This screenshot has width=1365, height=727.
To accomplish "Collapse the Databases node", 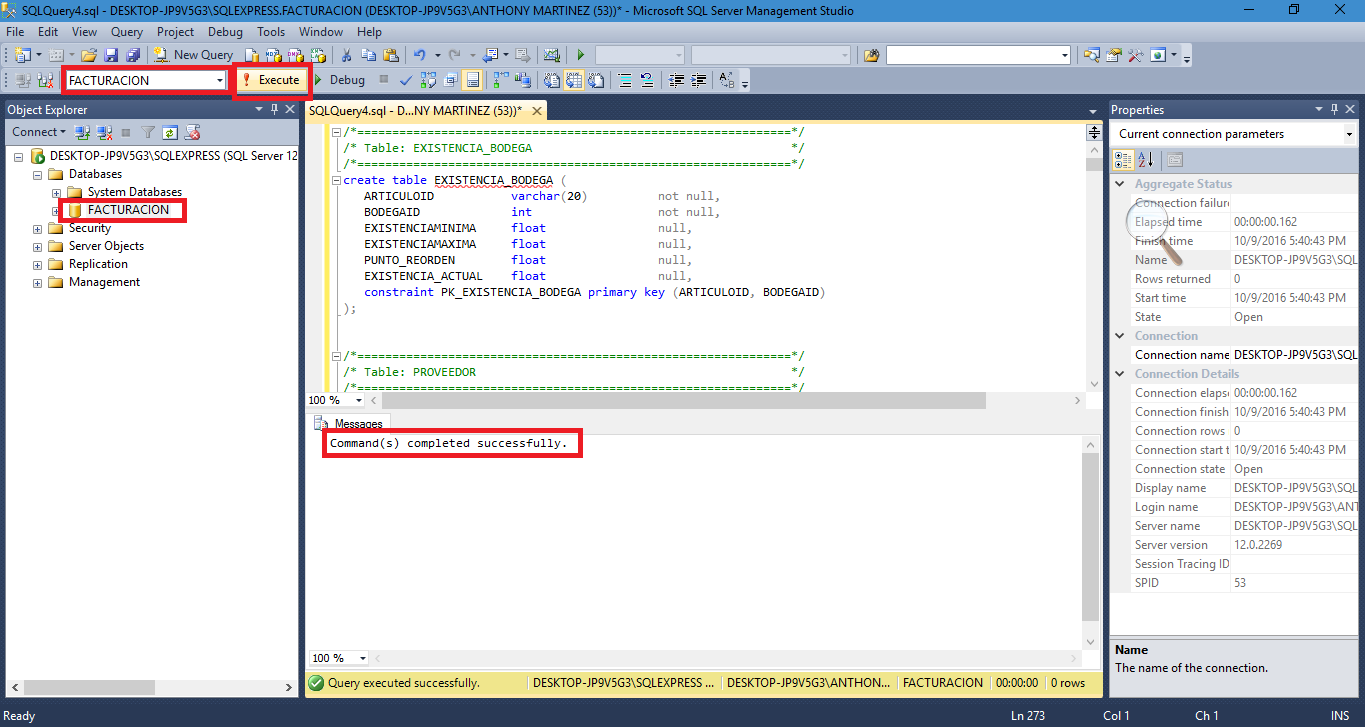I will tap(38, 174).
